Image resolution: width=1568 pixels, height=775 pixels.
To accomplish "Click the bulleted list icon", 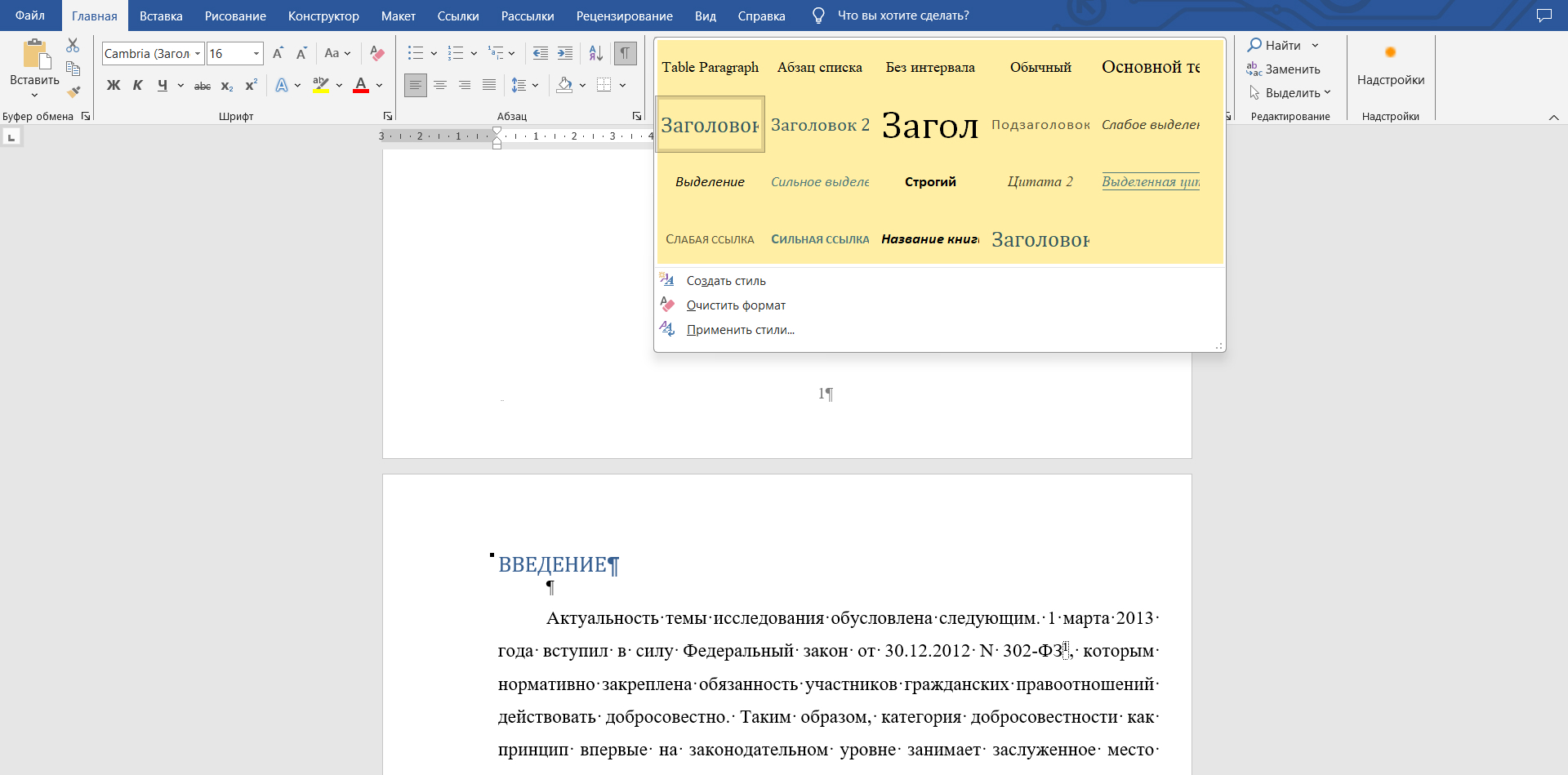I will 416,54.
